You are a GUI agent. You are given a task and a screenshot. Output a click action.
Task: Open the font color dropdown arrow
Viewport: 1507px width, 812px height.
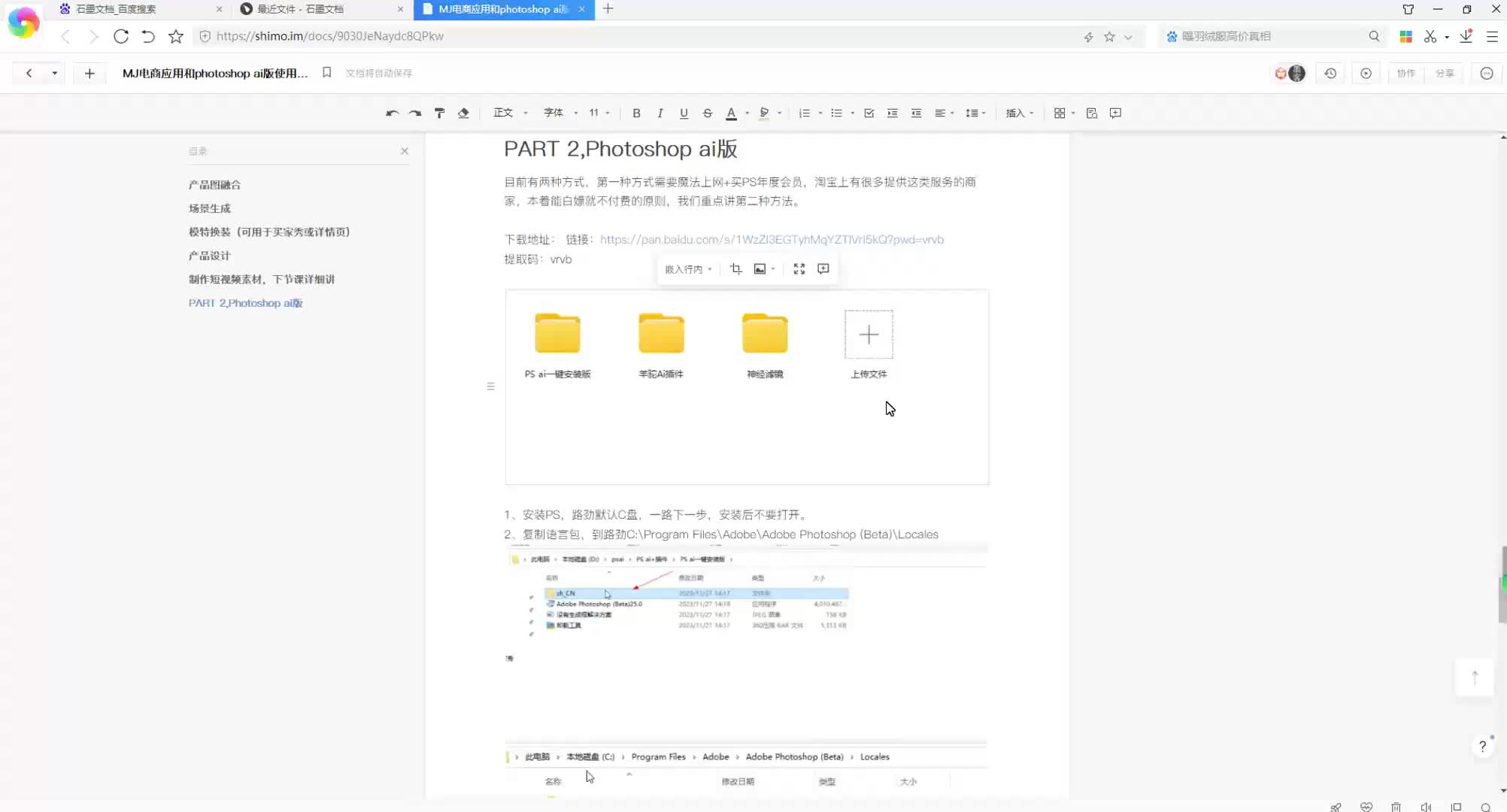point(747,113)
